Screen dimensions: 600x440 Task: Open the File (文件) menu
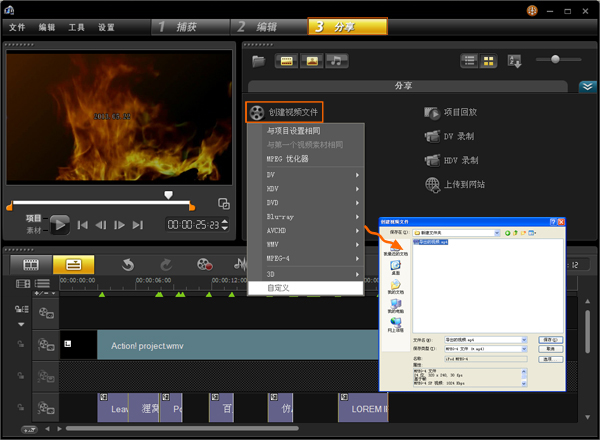click(x=17, y=27)
